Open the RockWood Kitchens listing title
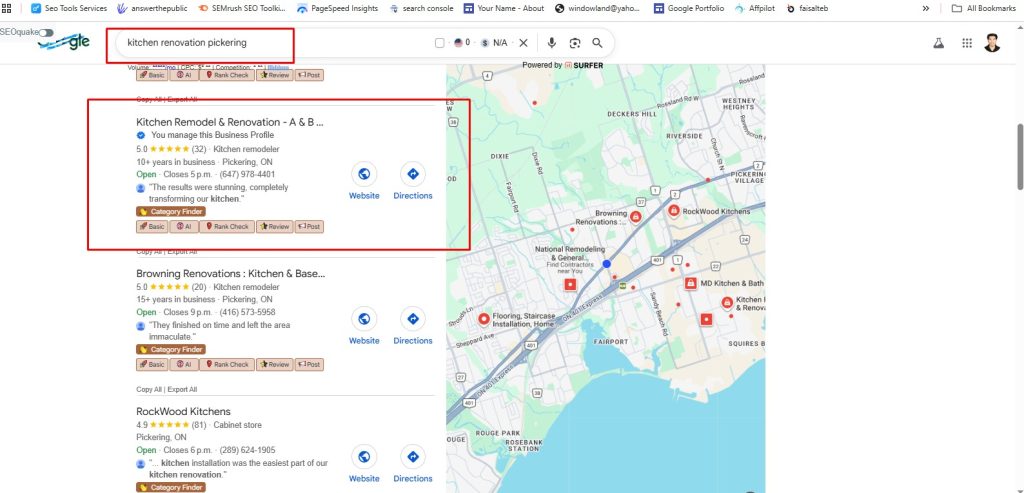The width and height of the screenshot is (1024, 493). pos(184,411)
